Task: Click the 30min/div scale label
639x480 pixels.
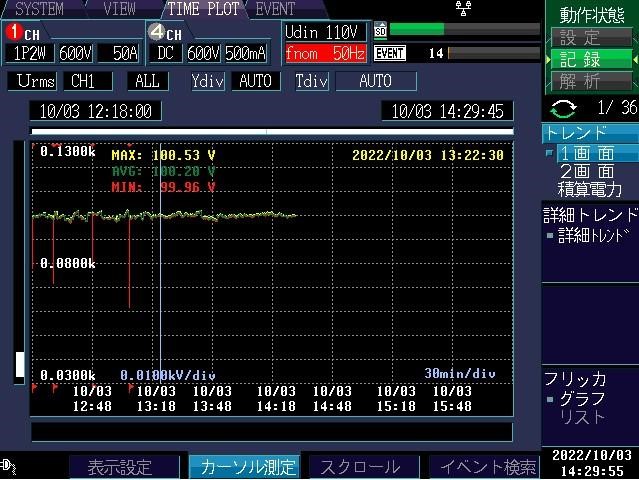Action: (460, 373)
